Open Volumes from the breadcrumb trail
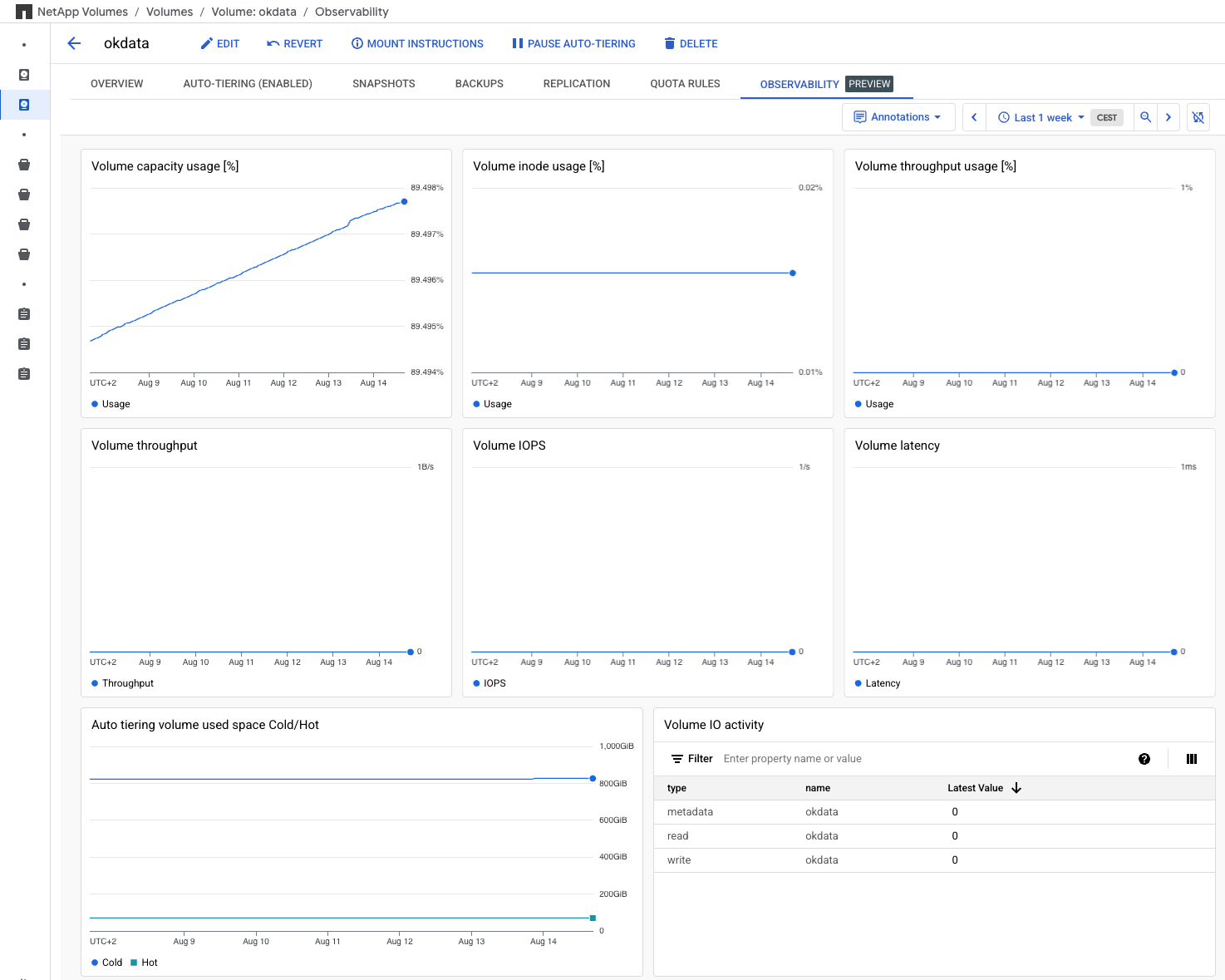The height and width of the screenshot is (980, 1225). [x=170, y=12]
